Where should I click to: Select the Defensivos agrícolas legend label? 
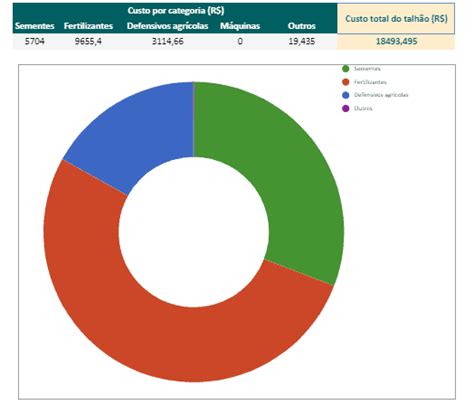[x=381, y=95]
